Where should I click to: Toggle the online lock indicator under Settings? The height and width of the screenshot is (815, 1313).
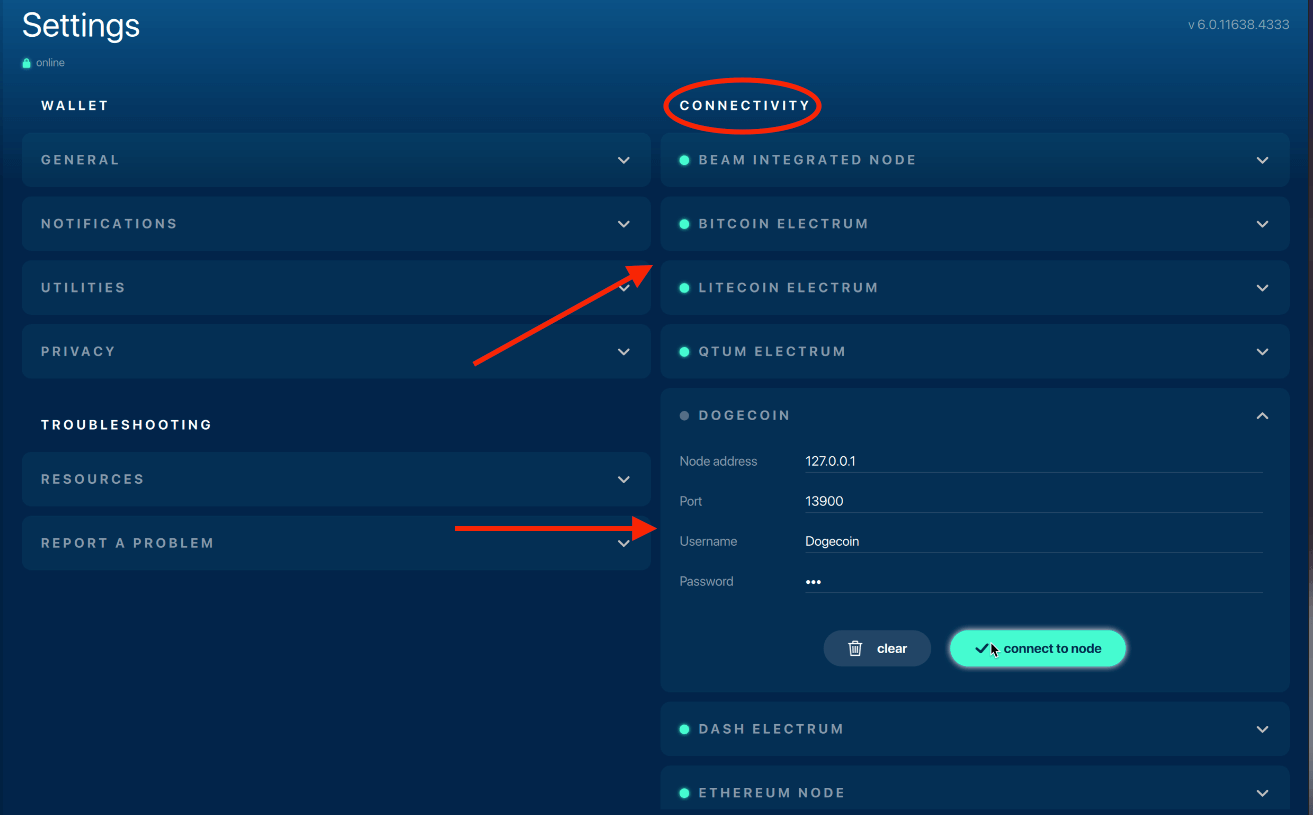(x=27, y=62)
